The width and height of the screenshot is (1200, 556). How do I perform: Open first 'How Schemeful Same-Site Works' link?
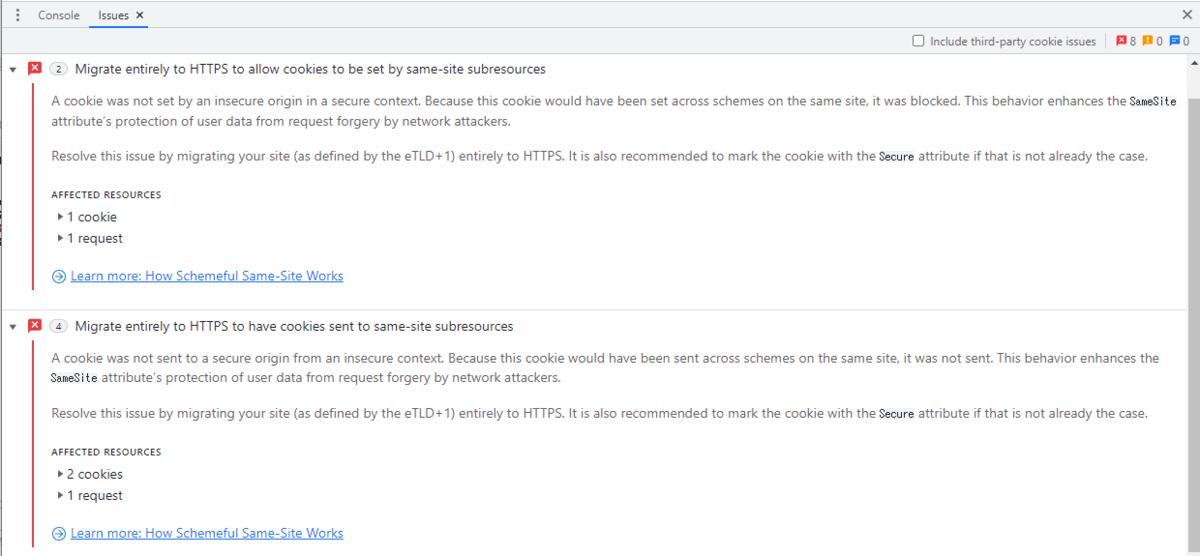pyautogui.click(x=206, y=276)
